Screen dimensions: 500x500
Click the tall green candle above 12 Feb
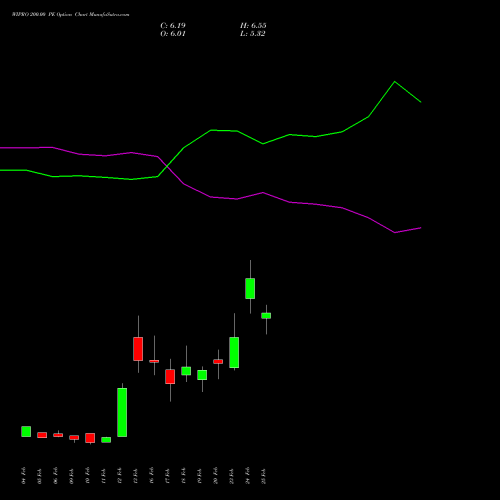tap(122, 412)
